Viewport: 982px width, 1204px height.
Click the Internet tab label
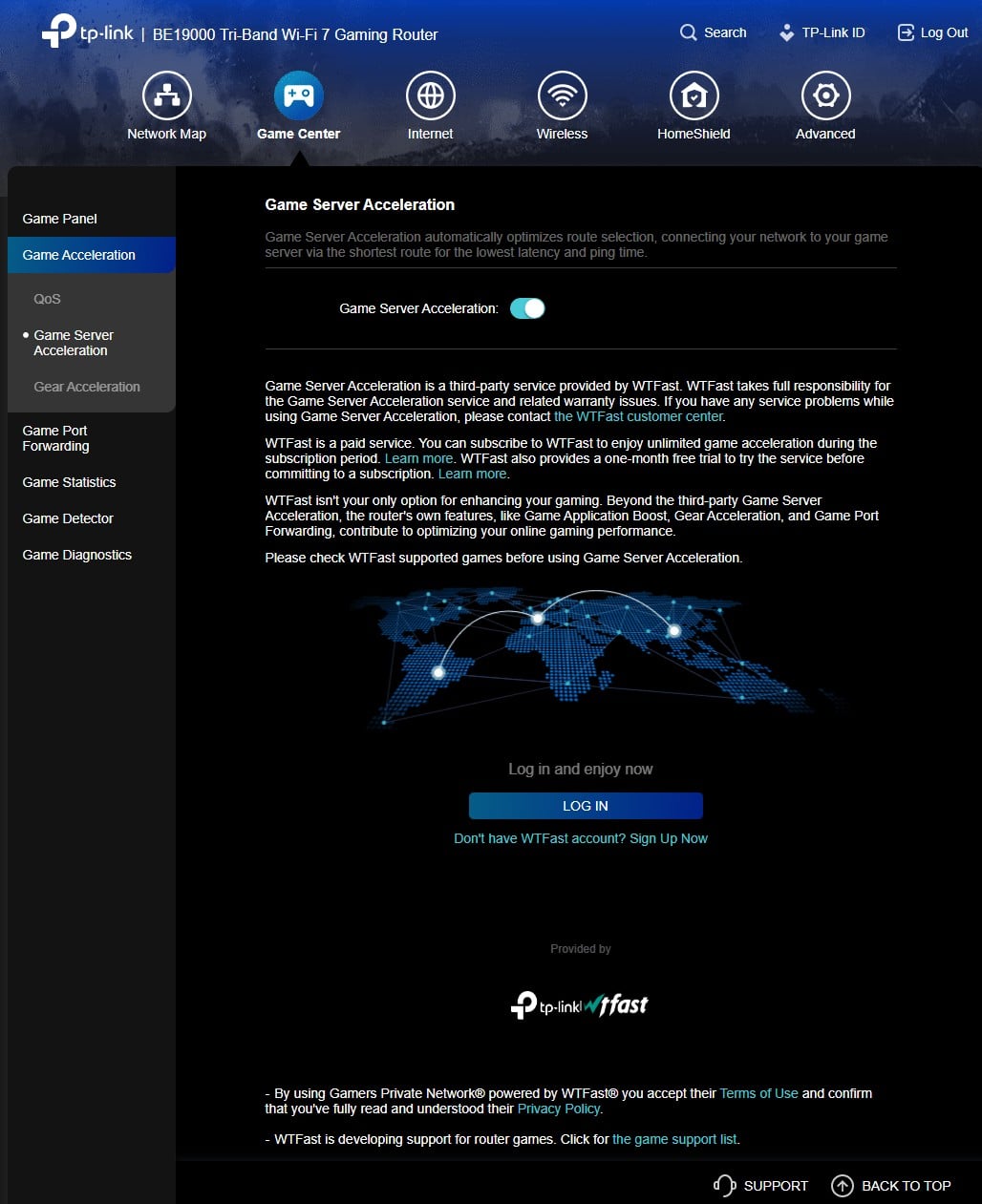click(x=431, y=134)
